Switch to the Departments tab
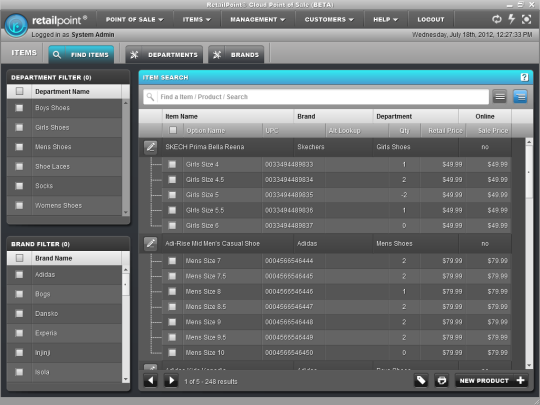The height and width of the screenshot is (405, 540). (164, 54)
